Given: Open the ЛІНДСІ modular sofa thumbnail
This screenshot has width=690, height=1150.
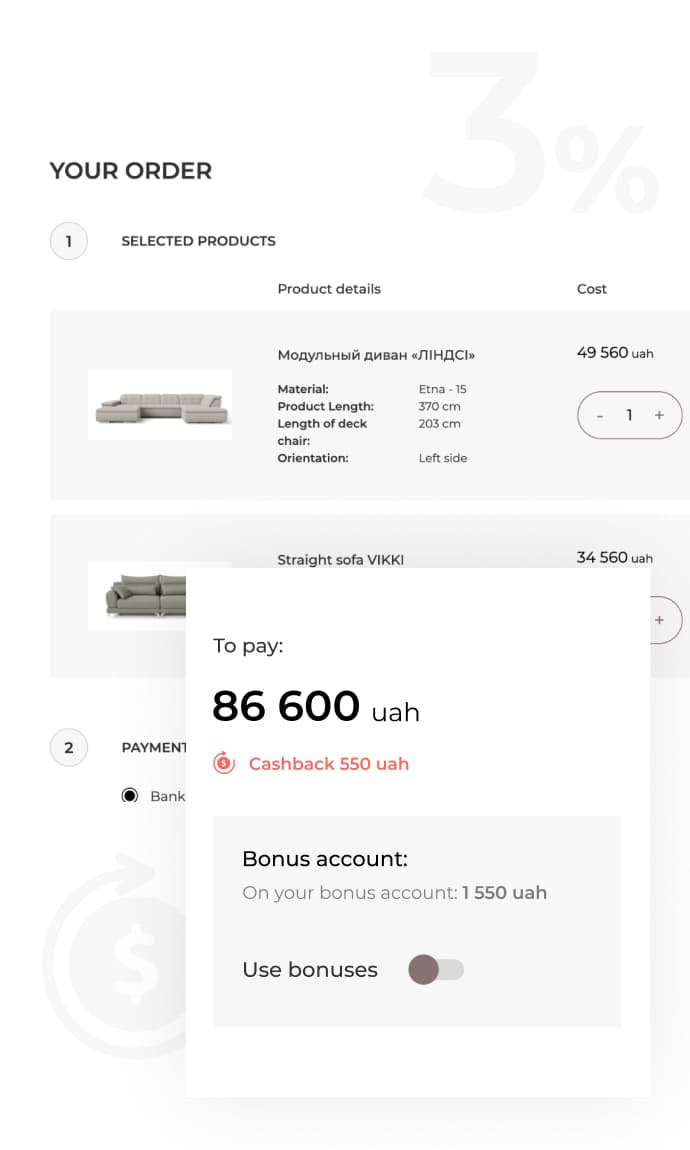Looking at the screenshot, I should pyautogui.click(x=160, y=405).
